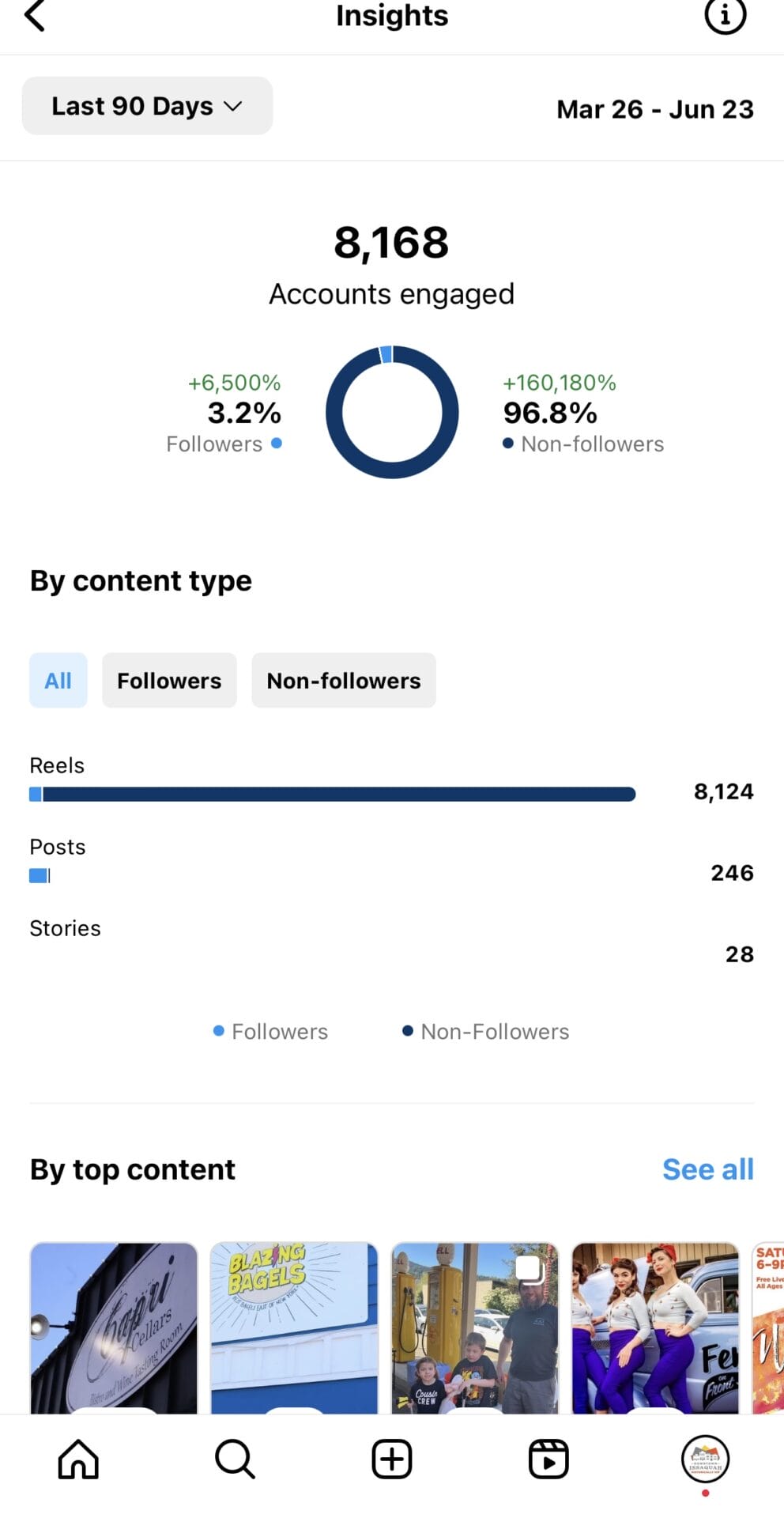Go to Home feed icon

click(x=78, y=1459)
